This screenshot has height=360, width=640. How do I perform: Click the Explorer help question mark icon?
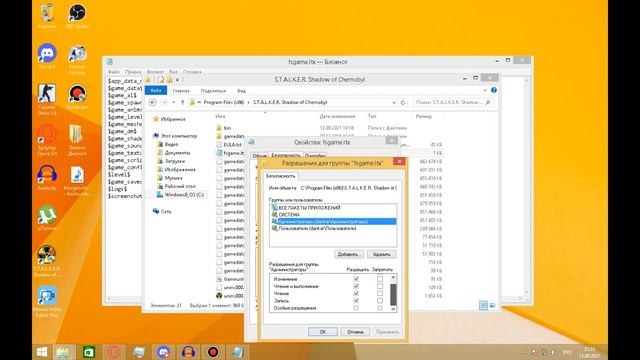pyautogui.click(x=494, y=90)
